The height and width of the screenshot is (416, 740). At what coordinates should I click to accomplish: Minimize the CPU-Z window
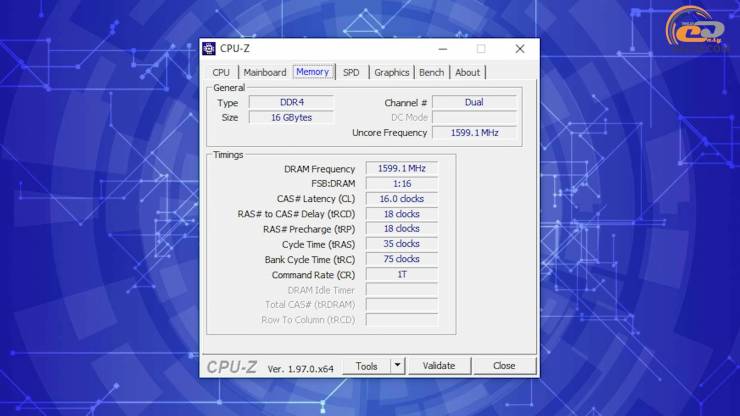coord(443,49)
